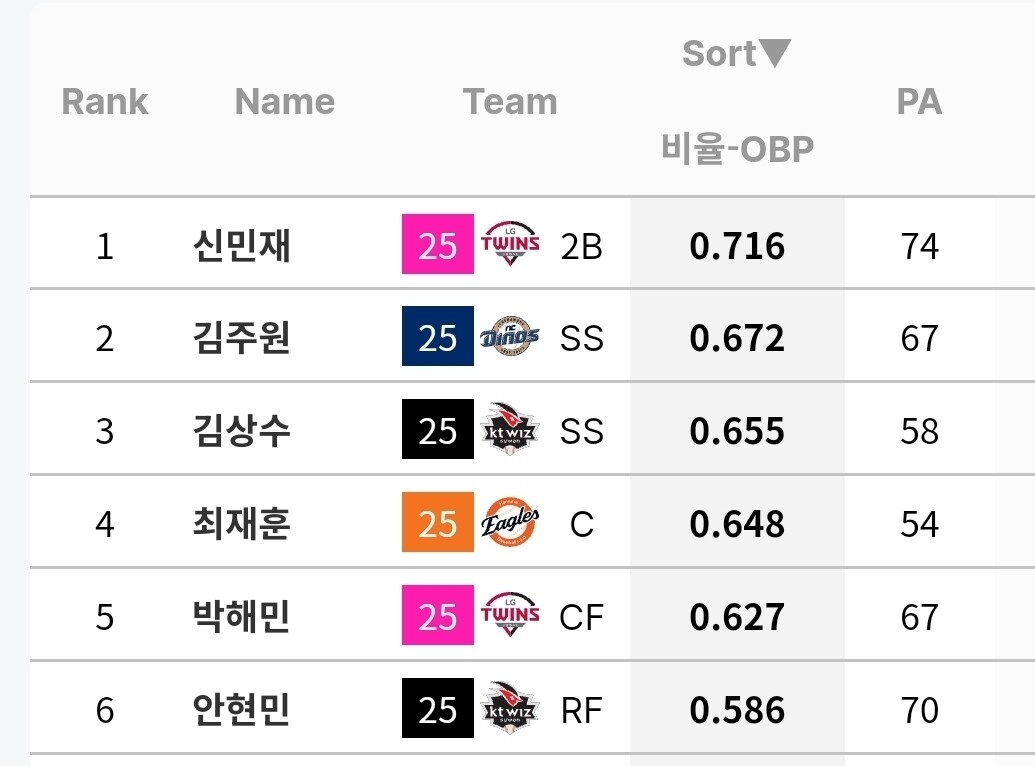Viewport: 1035px width, 766px height.
Task: Click LG Twins logo in 신민재 row
Action: click(x=510, y=244)
